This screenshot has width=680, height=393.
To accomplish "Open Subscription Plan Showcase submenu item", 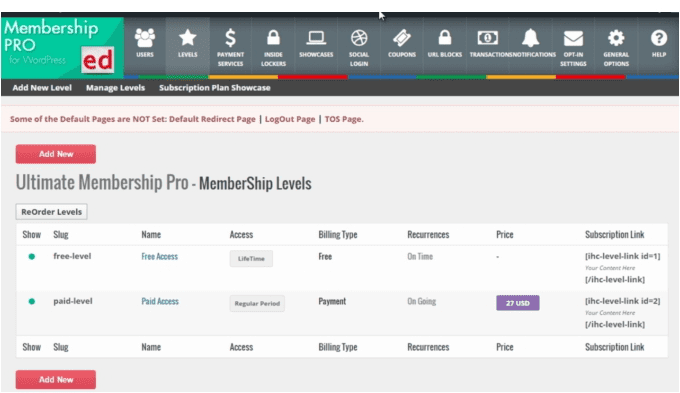I will [x=215, y=88].
